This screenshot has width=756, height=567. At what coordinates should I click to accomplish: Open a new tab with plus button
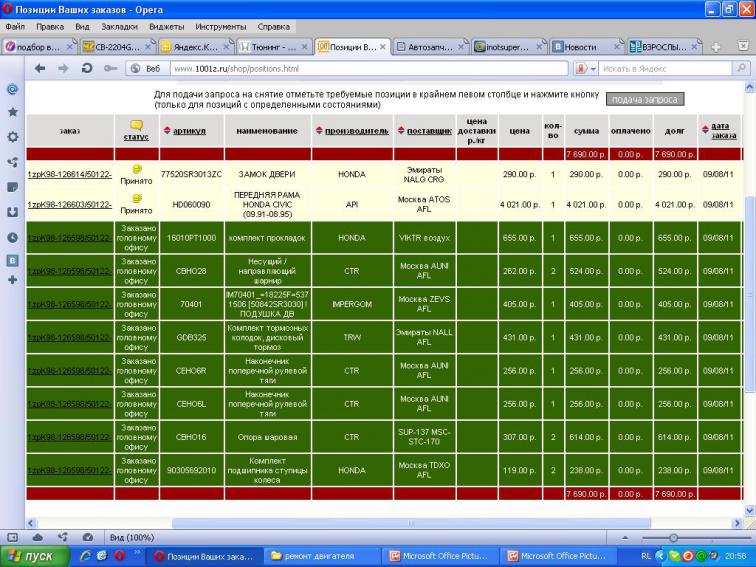point(716,47)
